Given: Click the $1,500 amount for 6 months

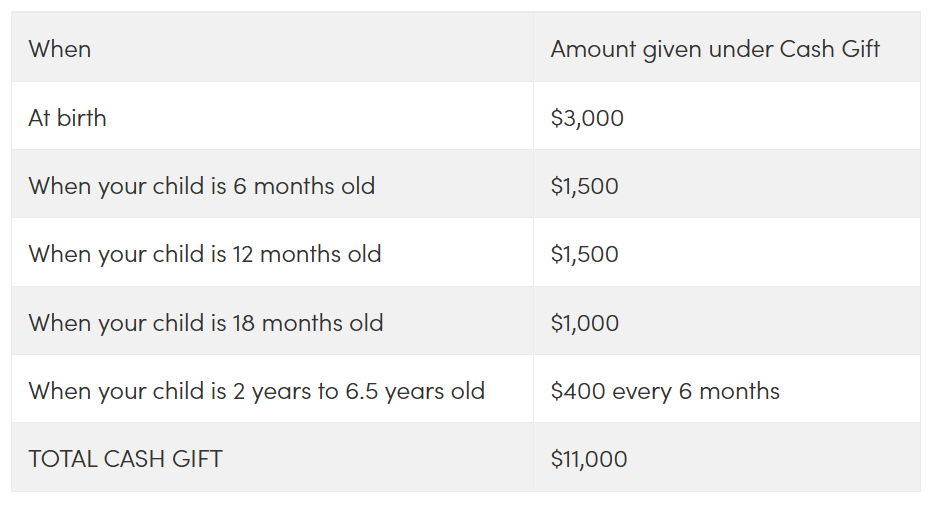Looking at the screenshot, I should tap(584, 186).
